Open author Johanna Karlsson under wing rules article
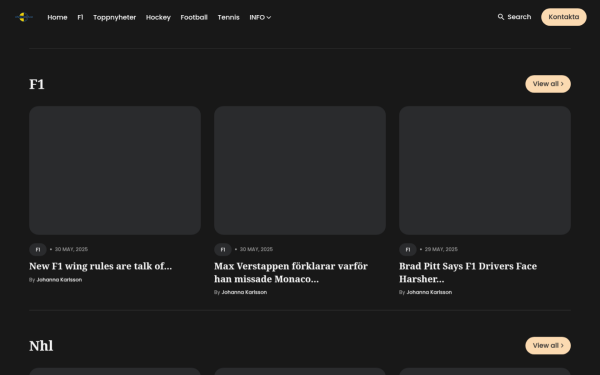Viewport: 600px width, 375px height. tap(59, 280)
